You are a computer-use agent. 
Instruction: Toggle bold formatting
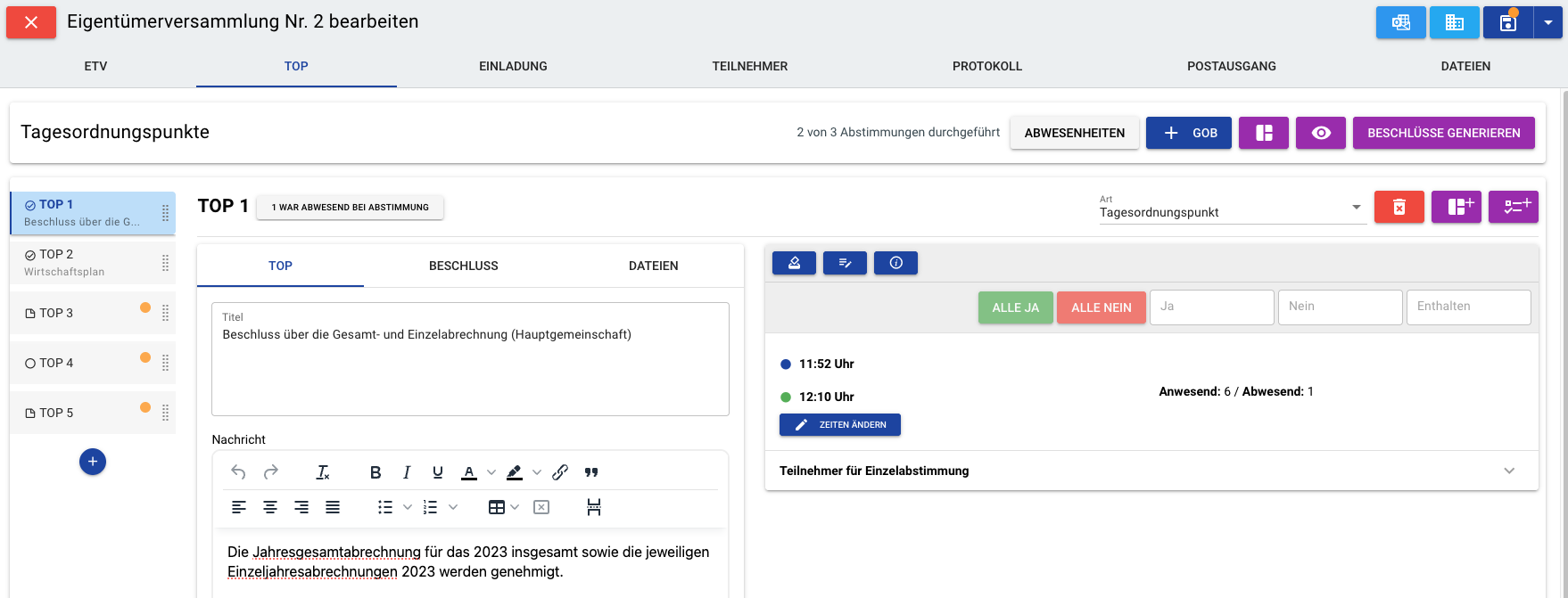pyautogui.click(x=375, y=472)
